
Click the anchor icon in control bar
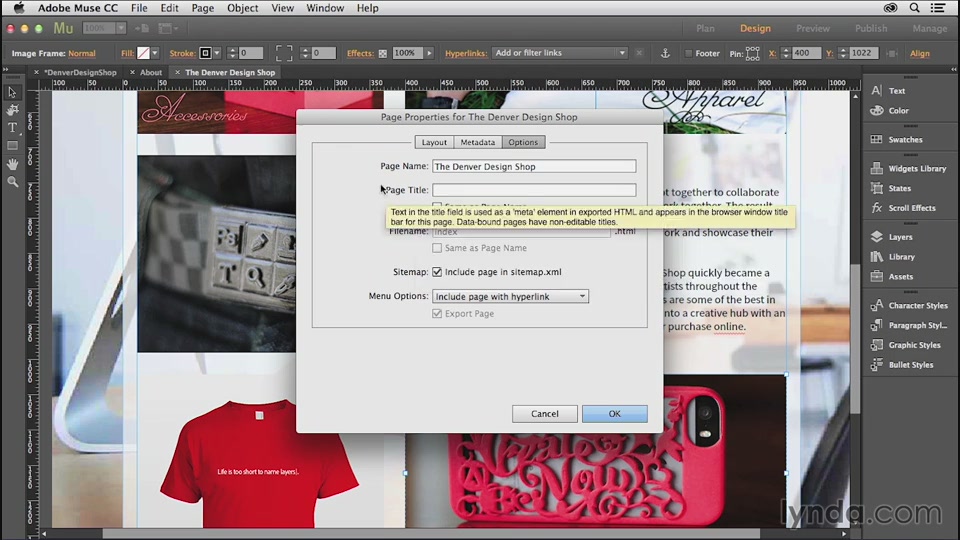665,53
